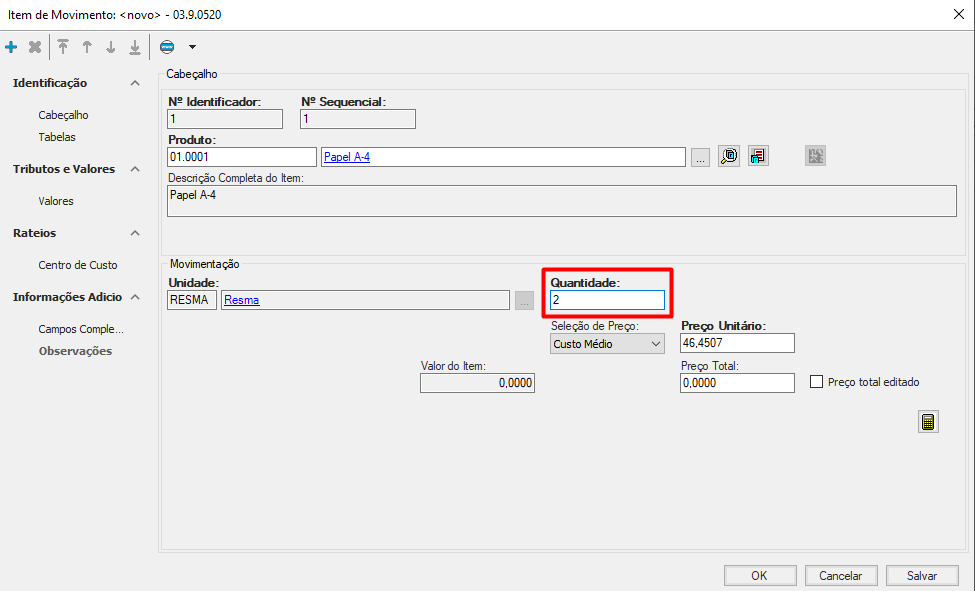Open the Seleção de Preço dropdown
The height and width of the screenshot is (591, 975).
[x=607, y=344]
